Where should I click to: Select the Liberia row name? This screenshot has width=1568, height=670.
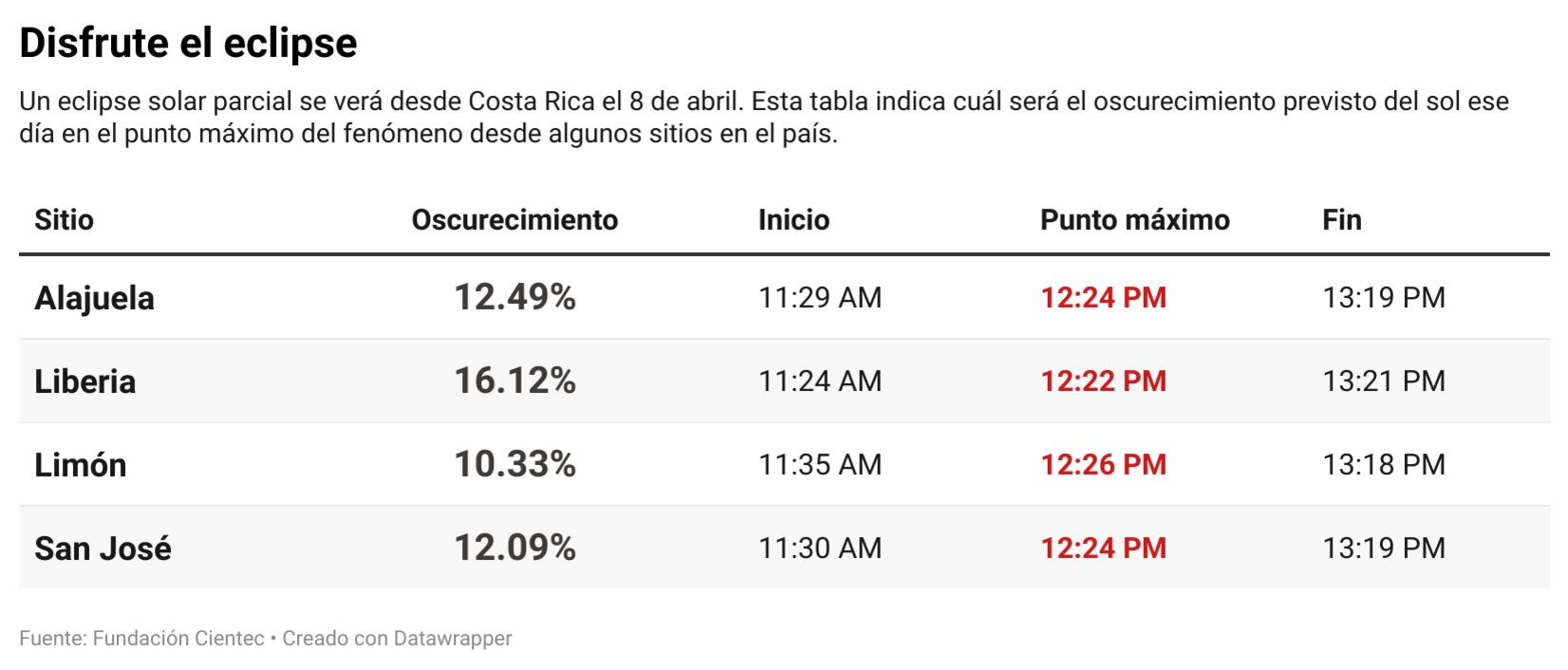pos(84,382)
